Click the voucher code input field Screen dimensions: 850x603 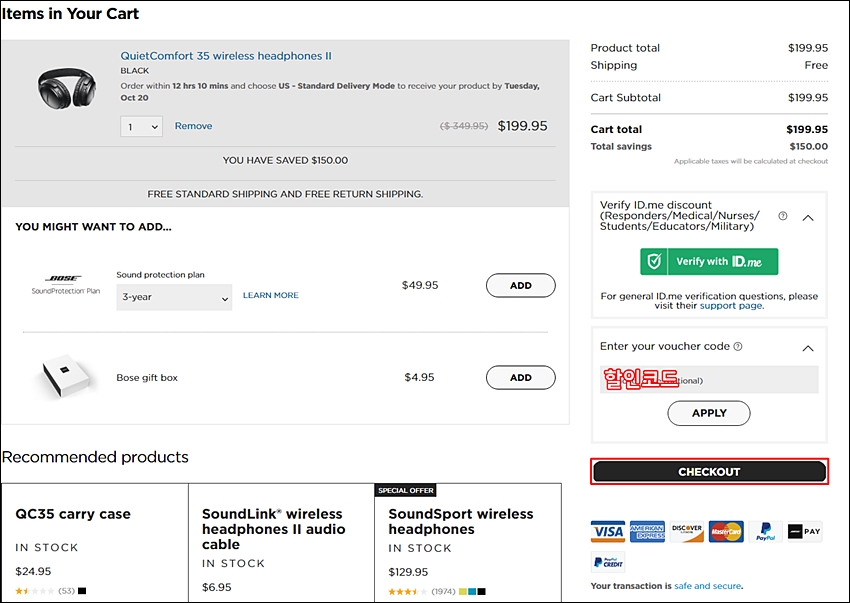[x=709, y=380]
